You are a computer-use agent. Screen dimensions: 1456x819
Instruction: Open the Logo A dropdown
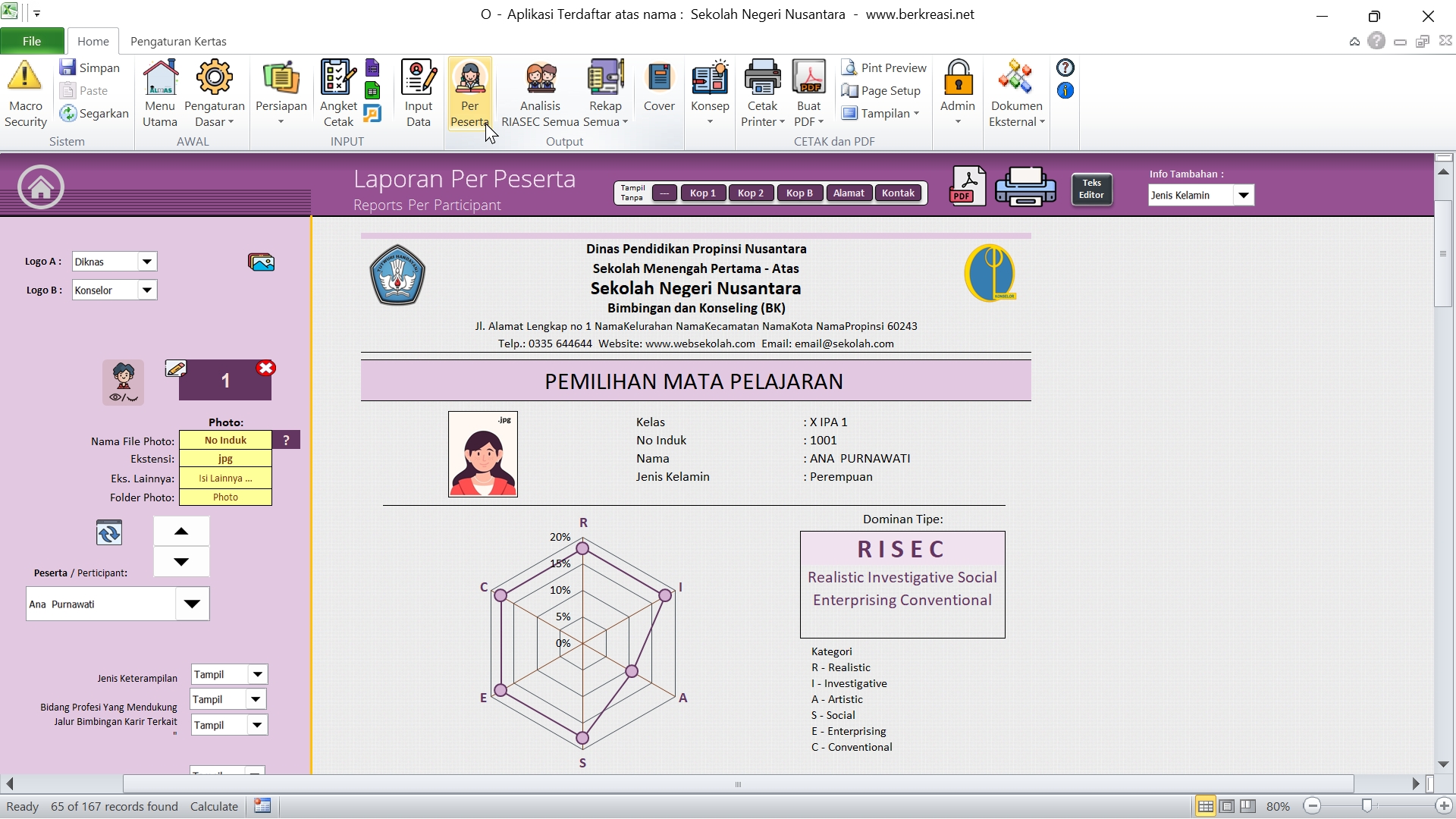click(x=147, y=262)
